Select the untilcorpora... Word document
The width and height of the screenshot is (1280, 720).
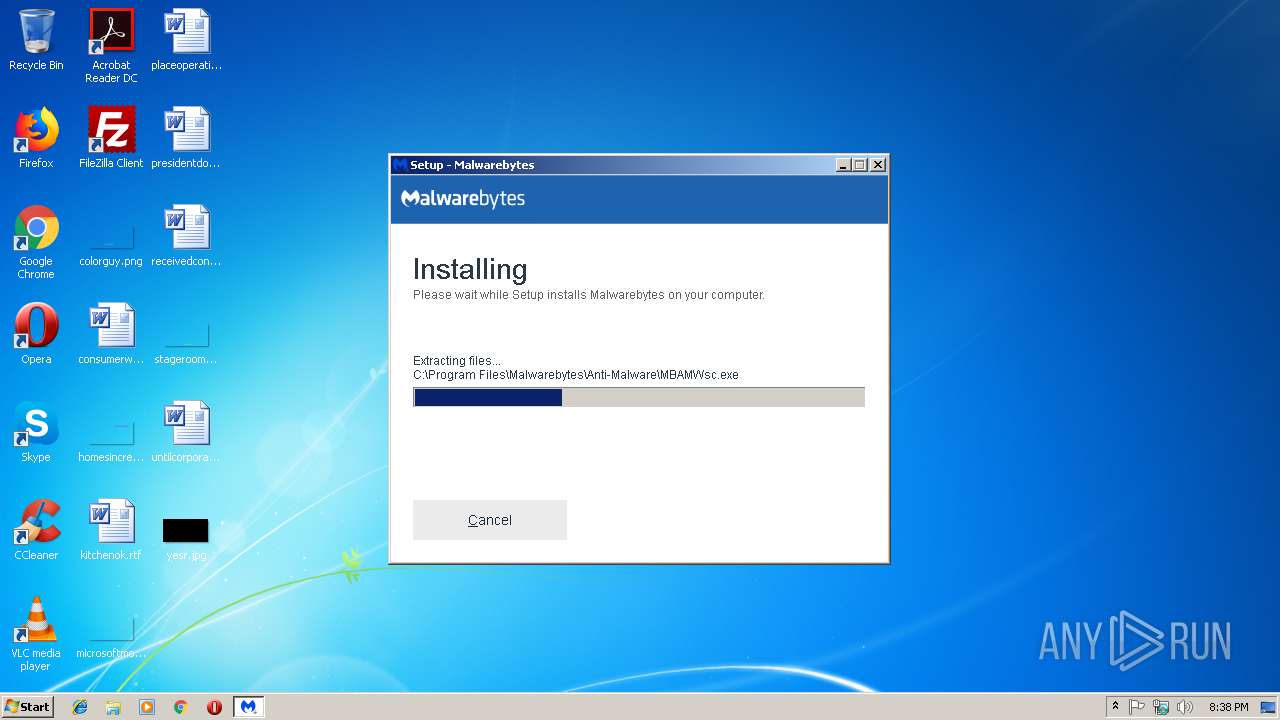[186, 432]
